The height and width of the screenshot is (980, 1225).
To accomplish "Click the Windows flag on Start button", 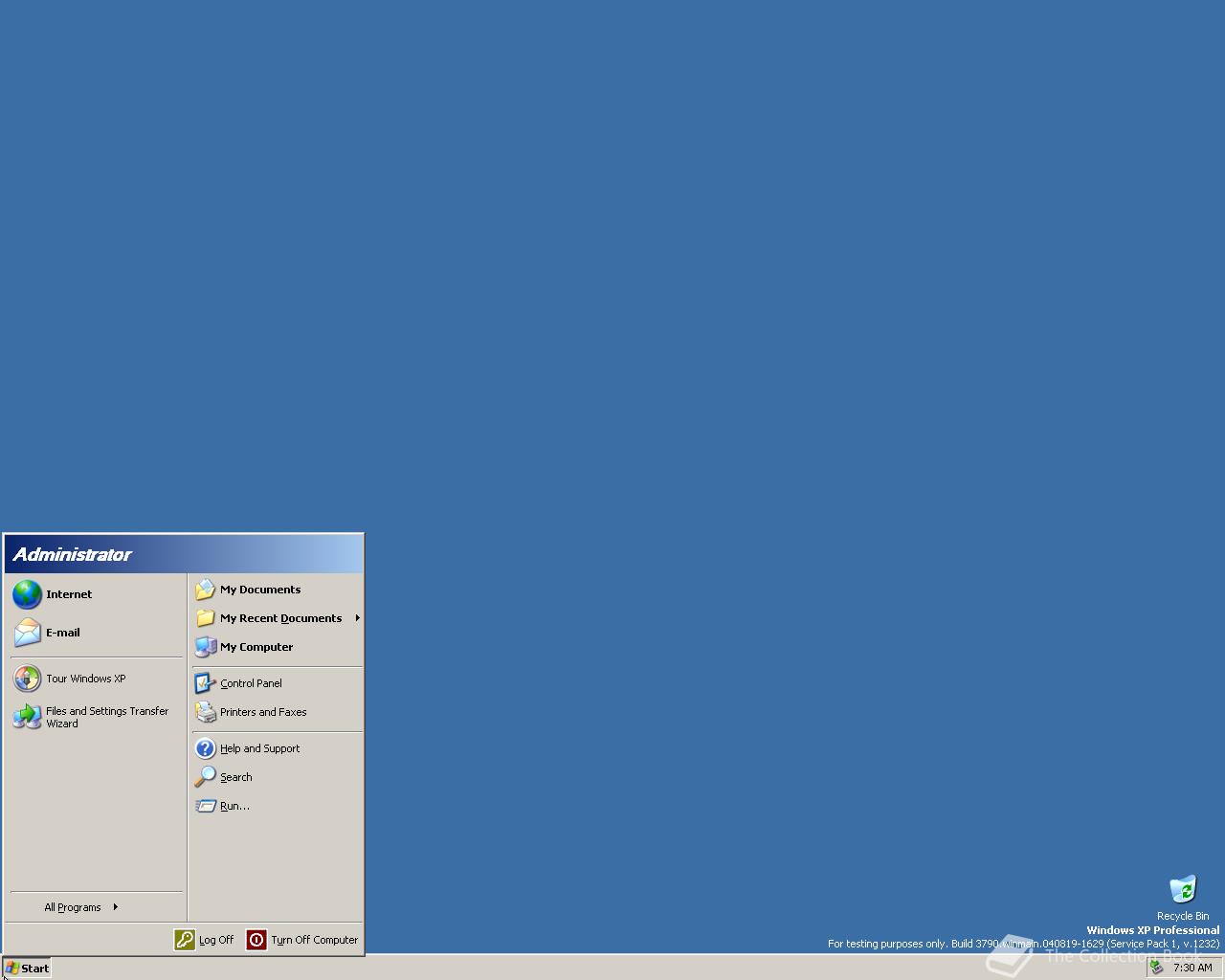I will tap(11, 968).
